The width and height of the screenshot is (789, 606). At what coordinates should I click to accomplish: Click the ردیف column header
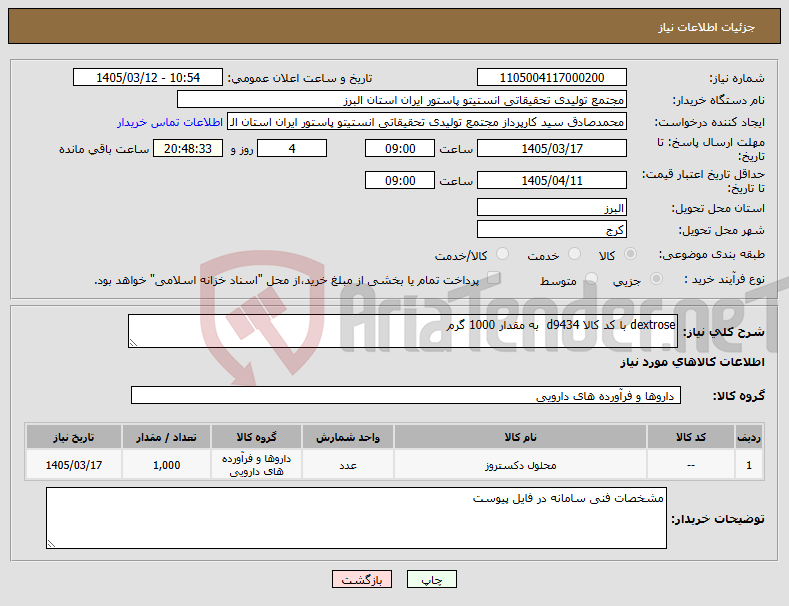(x=749, y=437)
